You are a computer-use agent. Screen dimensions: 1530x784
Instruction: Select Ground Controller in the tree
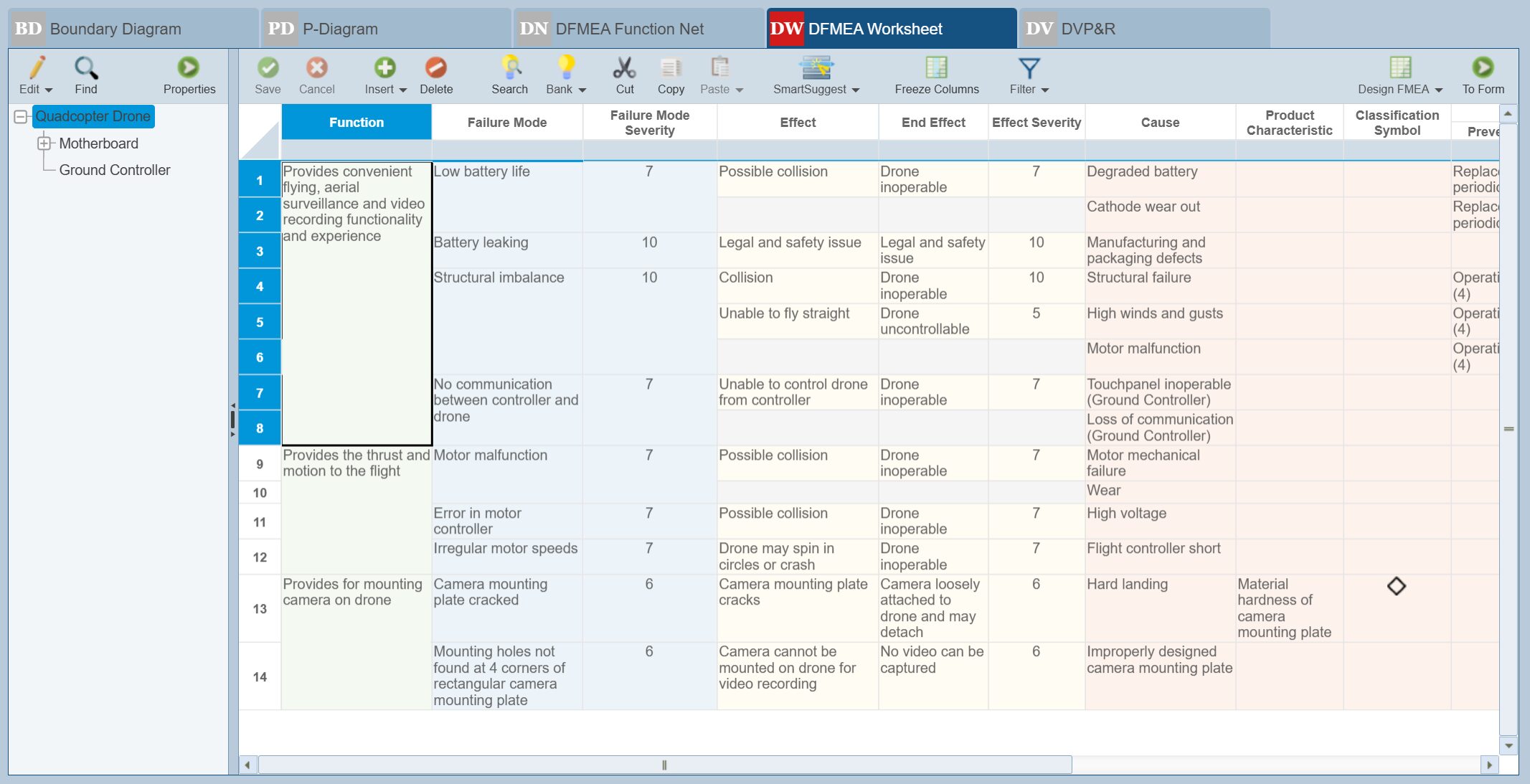(x=115, y=170)
